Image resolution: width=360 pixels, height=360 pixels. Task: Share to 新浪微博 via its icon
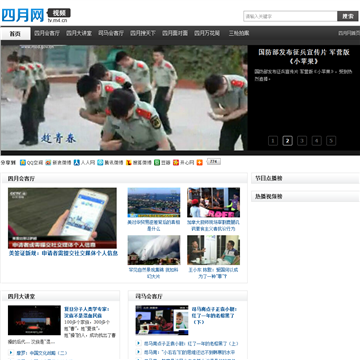[x=48, y=163]
